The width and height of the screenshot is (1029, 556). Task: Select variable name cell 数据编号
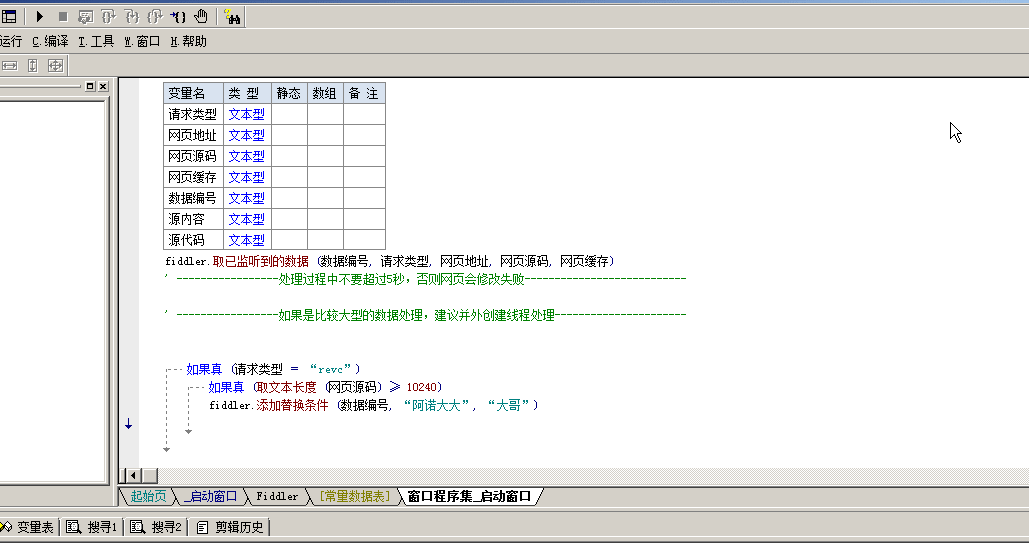pos(193,198)
